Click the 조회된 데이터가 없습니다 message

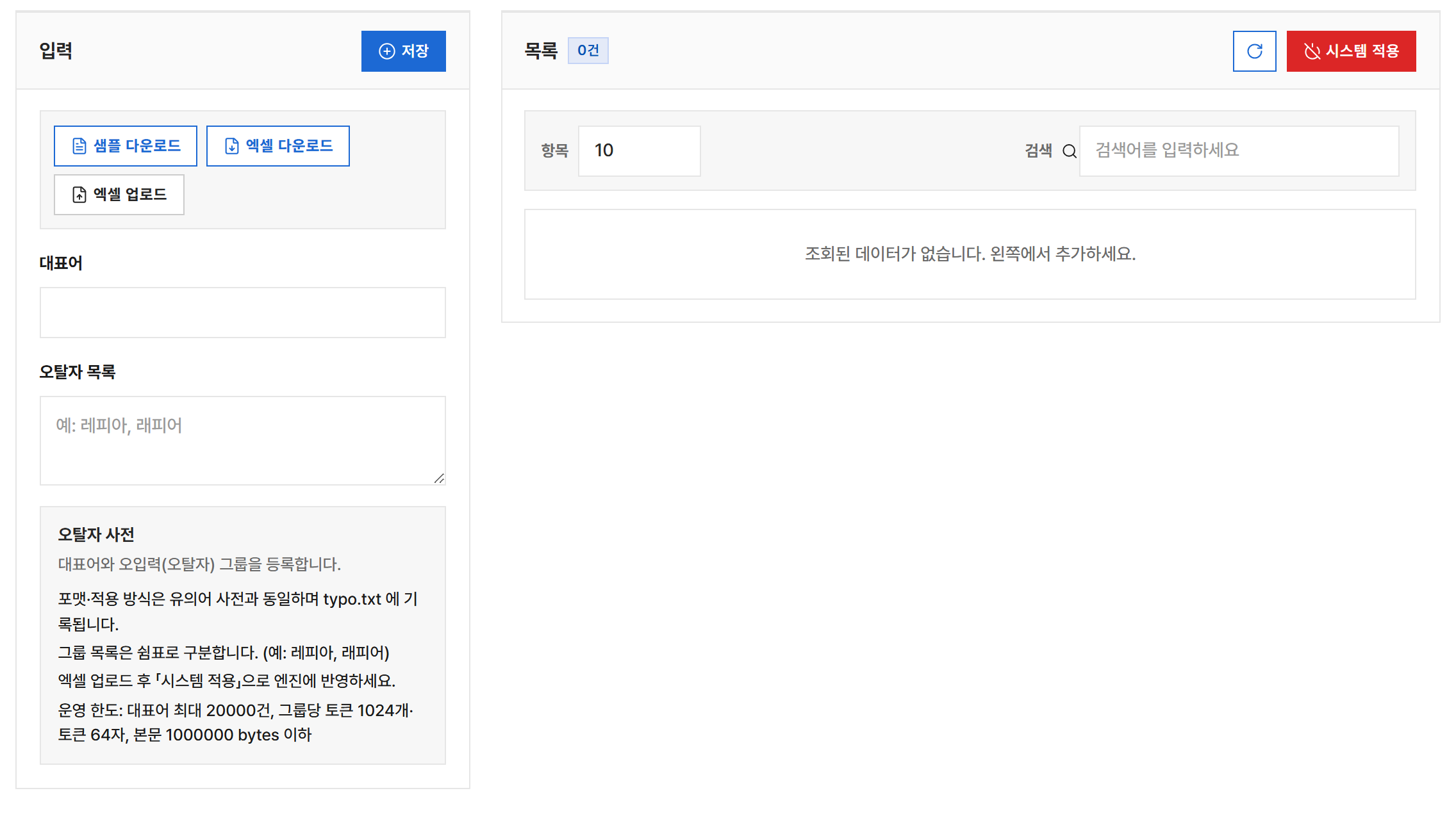tap(970, 254)
